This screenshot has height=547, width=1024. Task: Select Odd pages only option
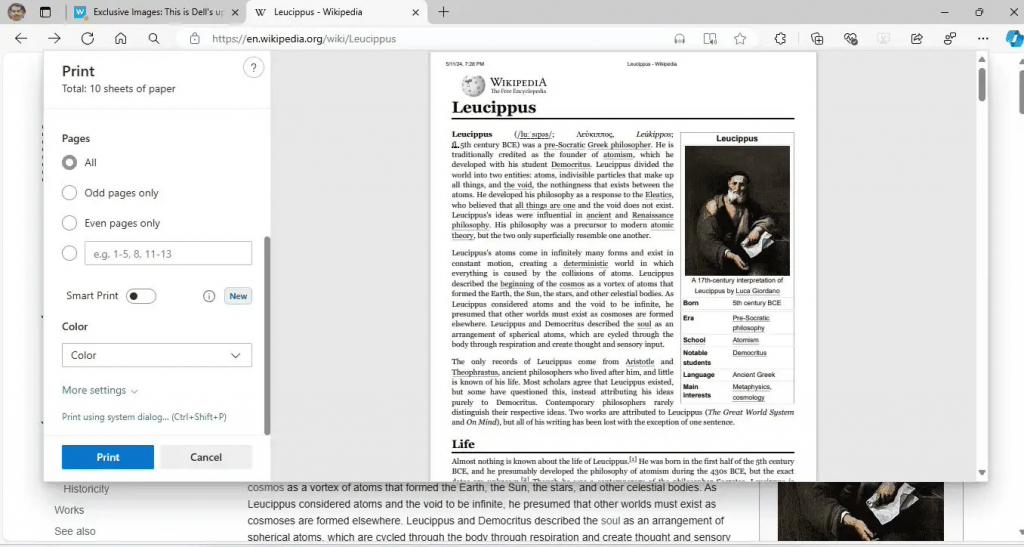tap(70, 193)
